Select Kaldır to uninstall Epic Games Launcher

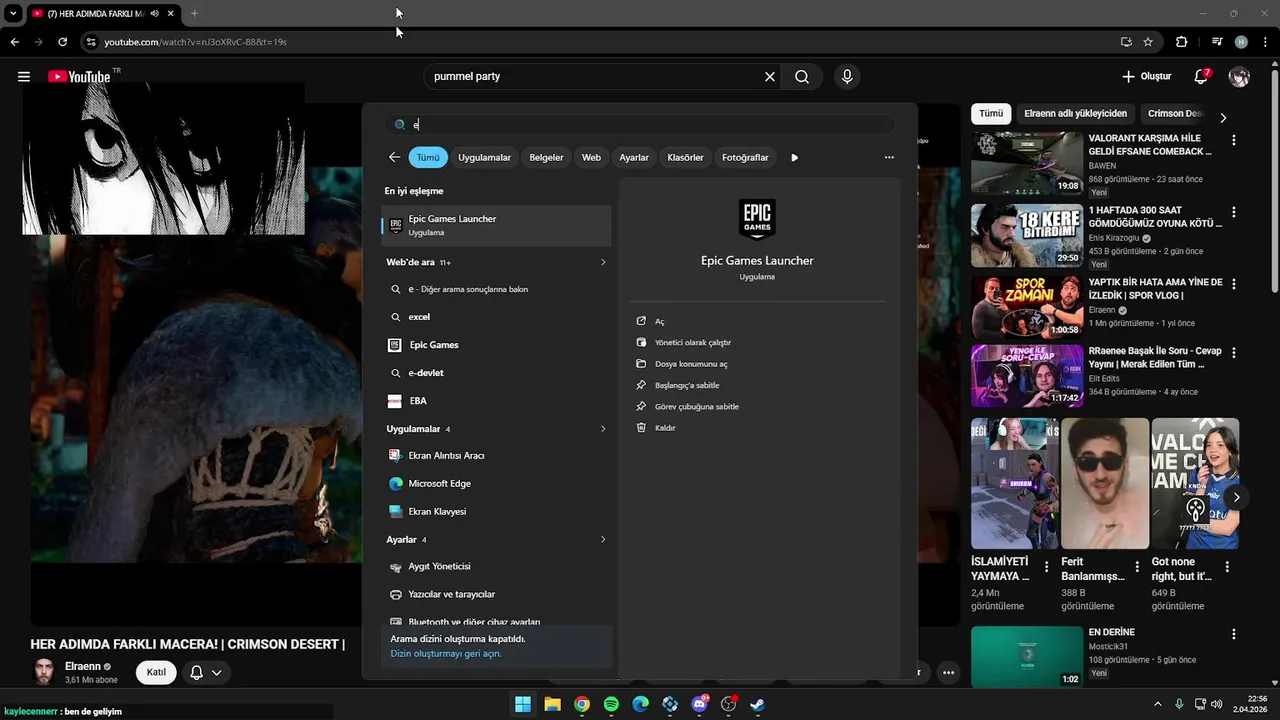coord(665,428)
